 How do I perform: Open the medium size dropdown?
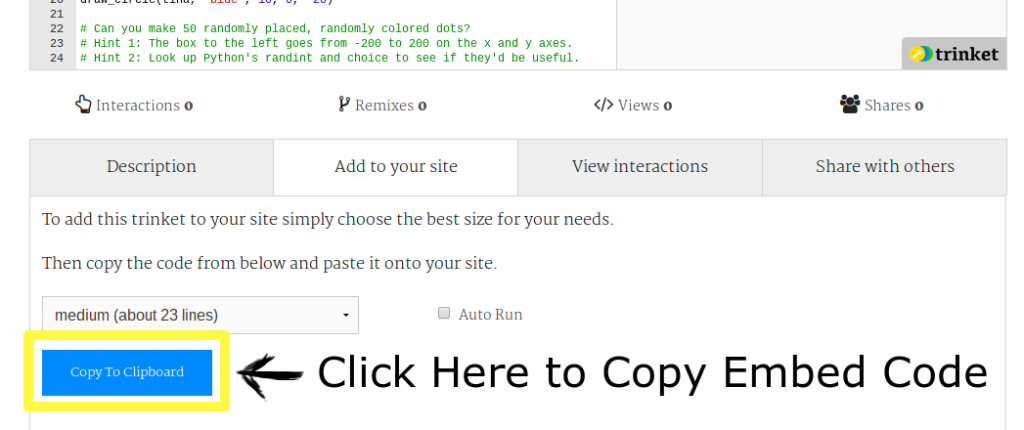200,315
